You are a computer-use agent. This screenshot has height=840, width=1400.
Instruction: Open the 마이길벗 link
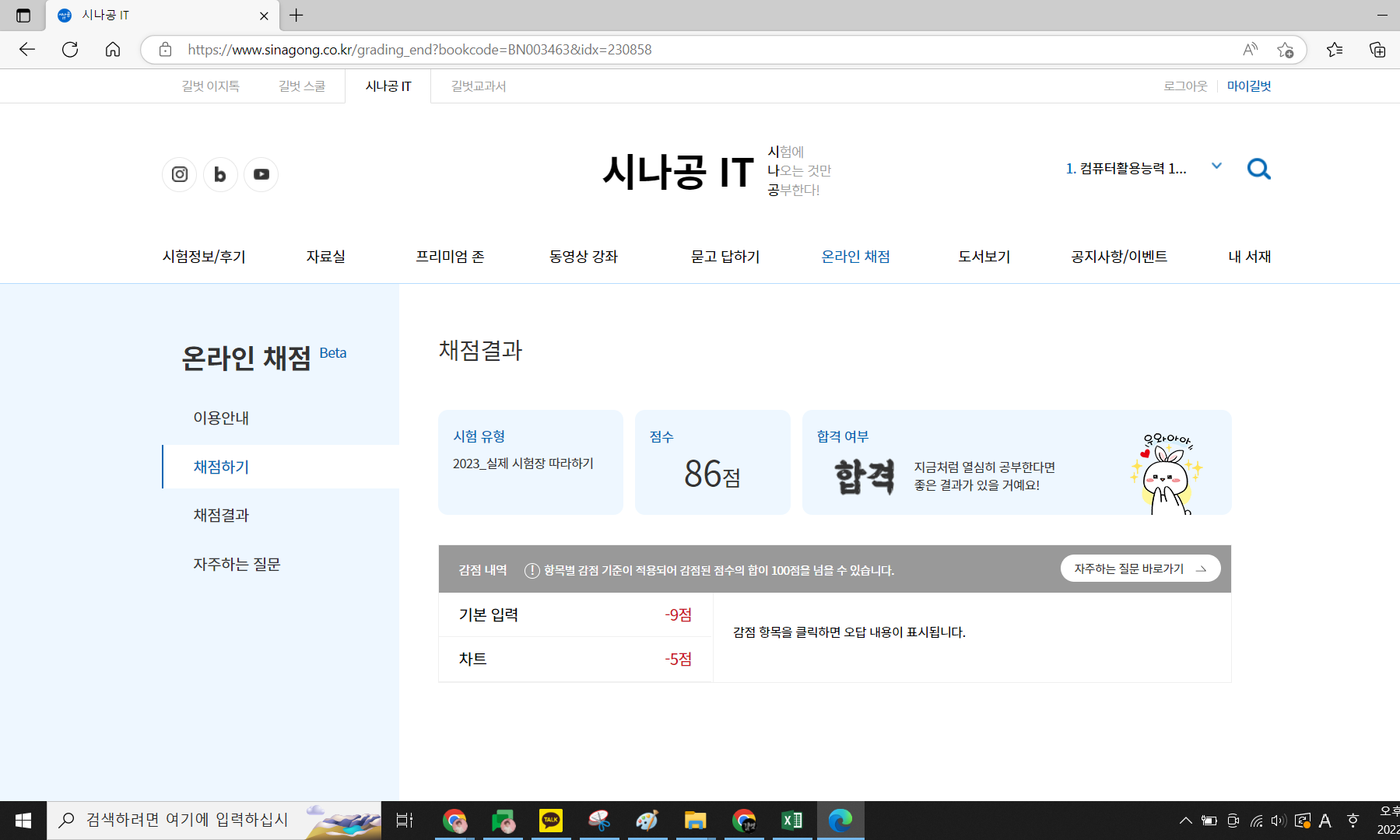click(1249, 86)
